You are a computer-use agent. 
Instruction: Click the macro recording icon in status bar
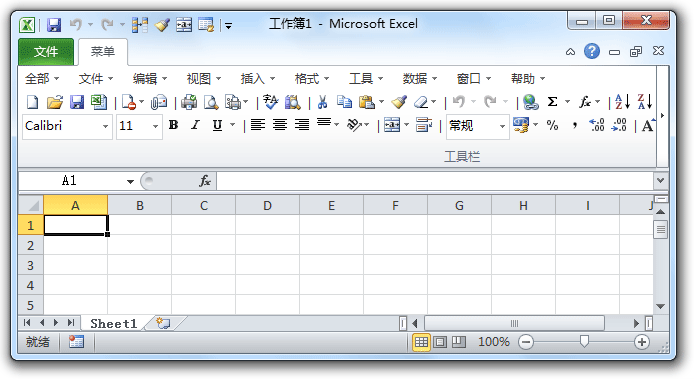coord(76,341)
